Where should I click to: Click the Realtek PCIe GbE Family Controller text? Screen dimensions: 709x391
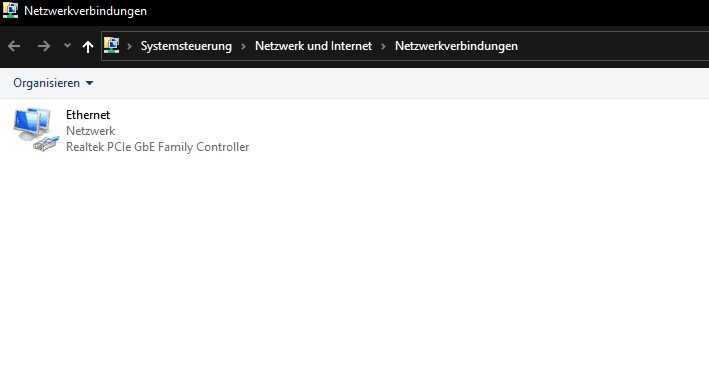pyautogui.click(x=157, y=147)
